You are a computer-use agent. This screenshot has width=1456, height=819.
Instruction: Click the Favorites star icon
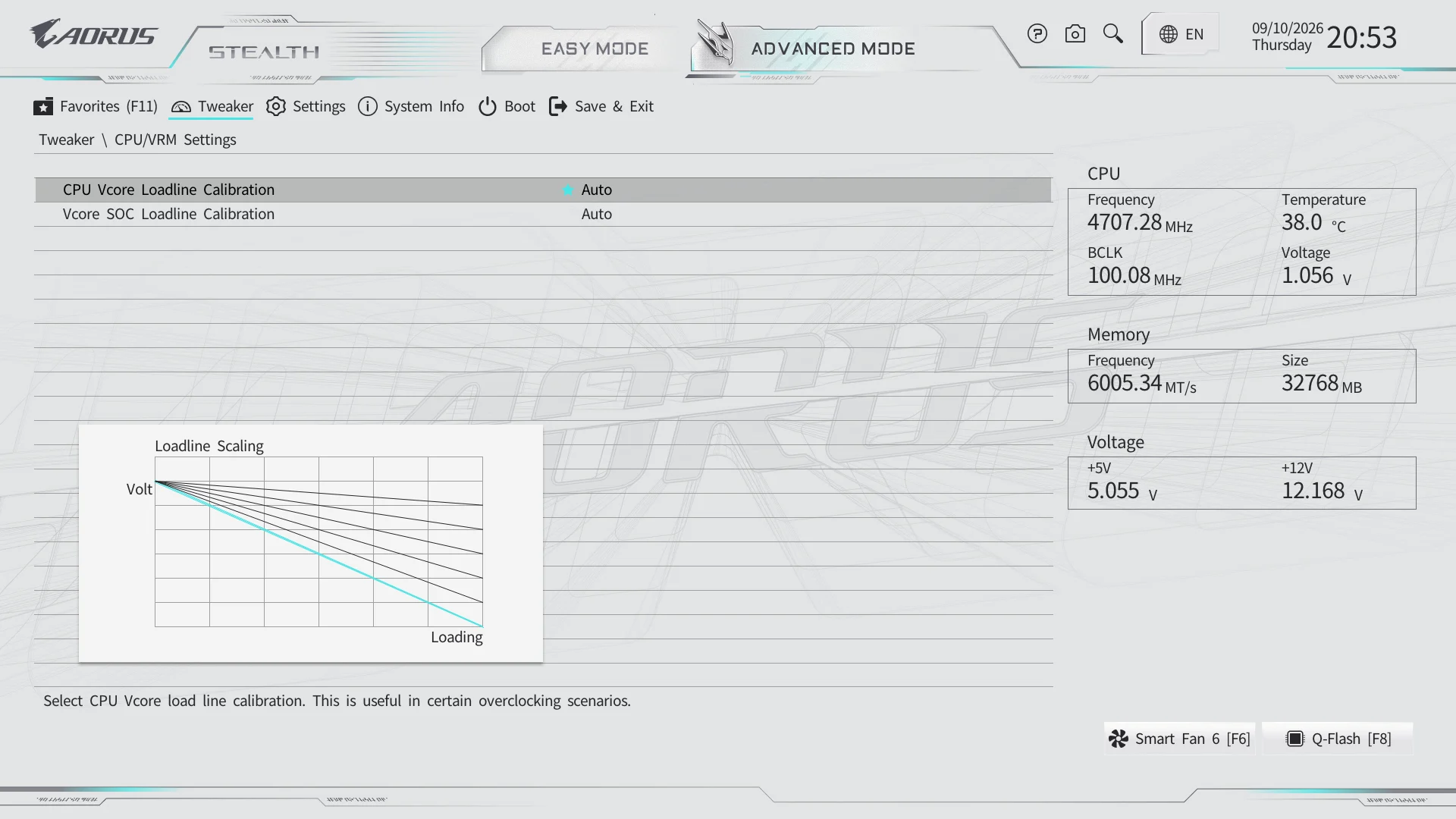pos(43,106)
